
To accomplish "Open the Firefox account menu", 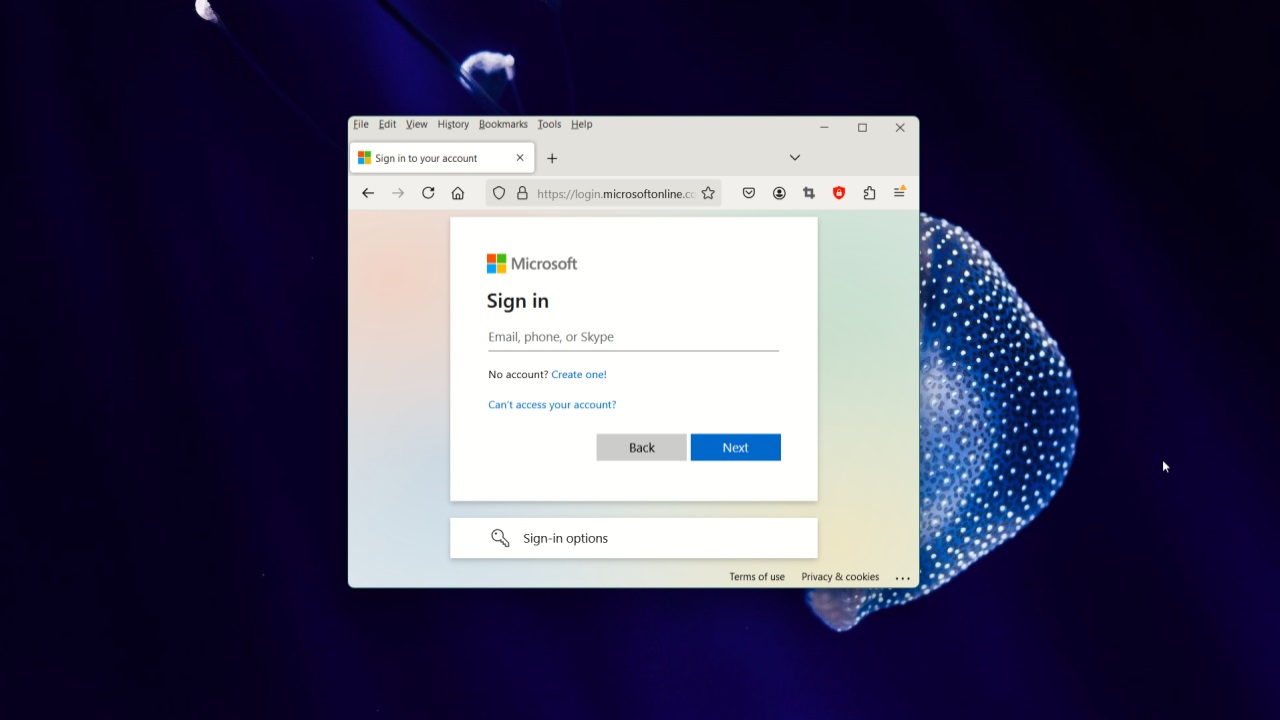I will (x=779, y=192).
